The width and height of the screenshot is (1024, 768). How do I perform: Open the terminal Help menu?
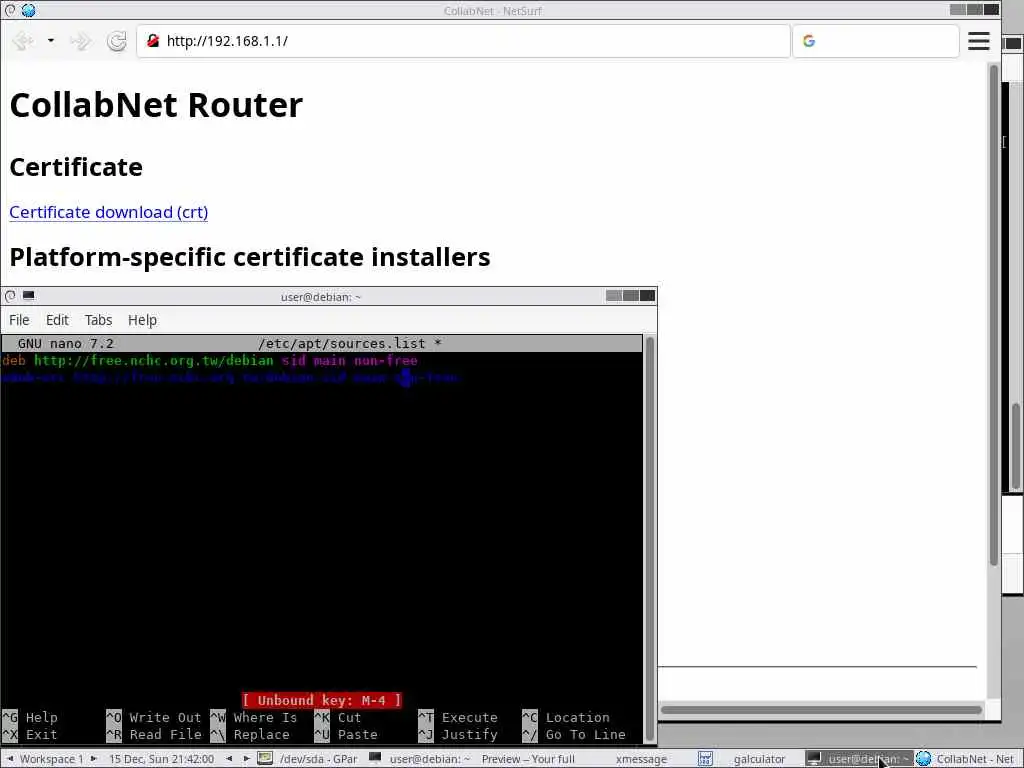pos(142,320)
